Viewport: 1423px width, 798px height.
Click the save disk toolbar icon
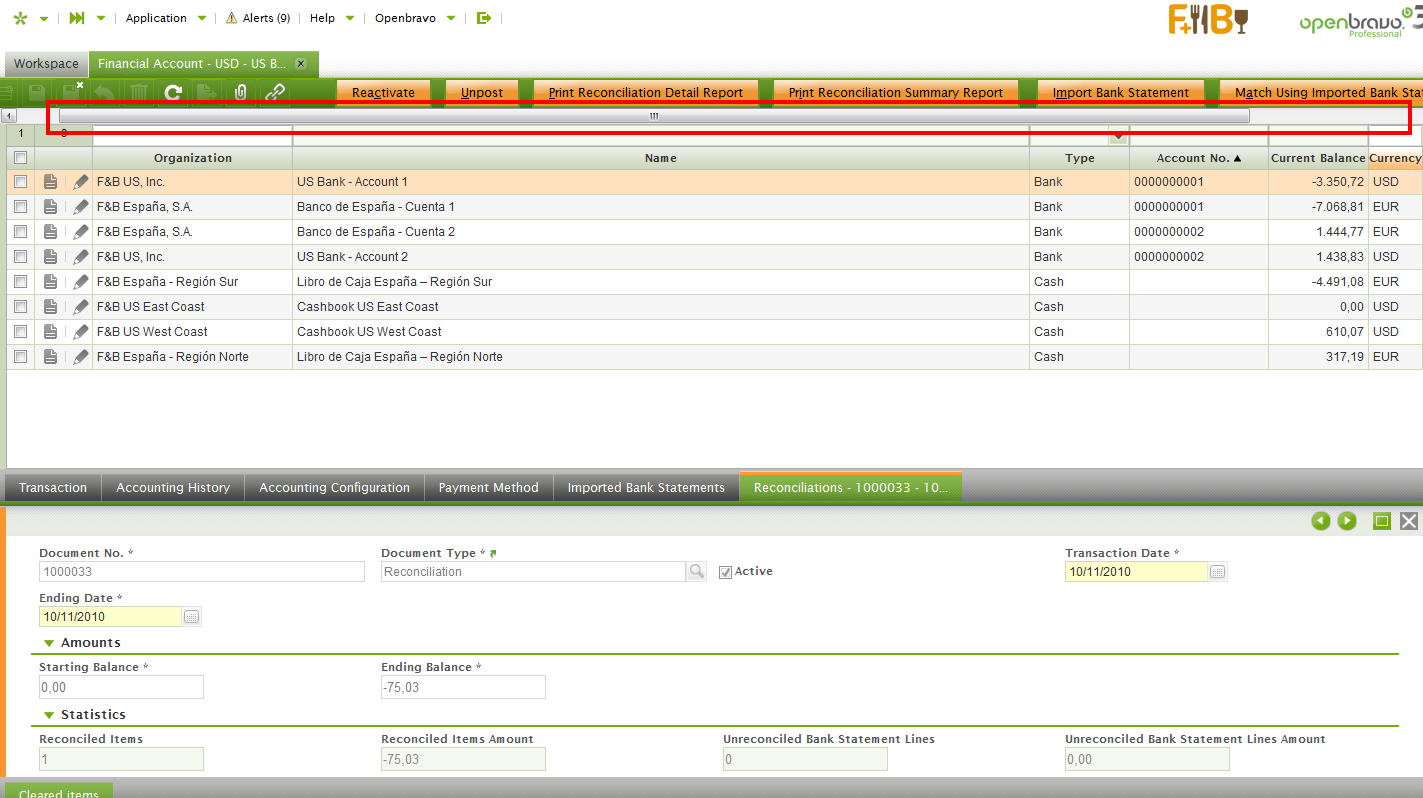pos(38,92)
